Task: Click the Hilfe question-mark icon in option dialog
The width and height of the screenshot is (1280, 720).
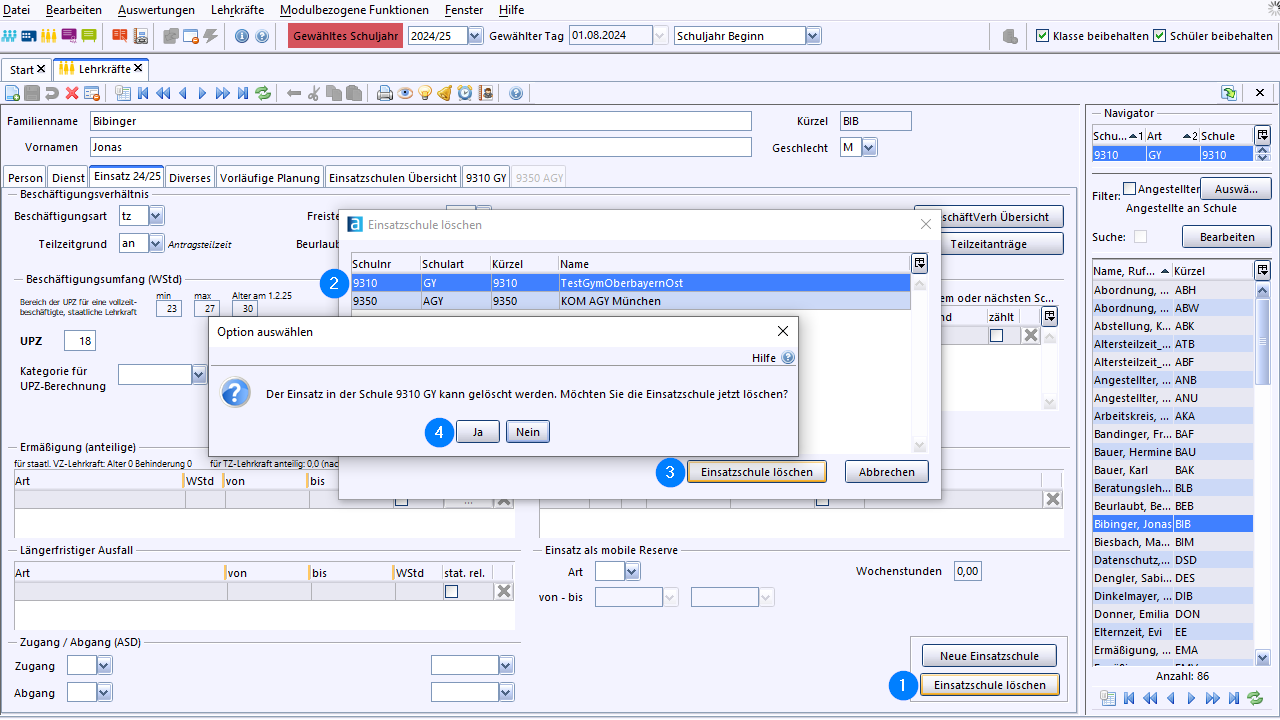Action: point(788,357)
